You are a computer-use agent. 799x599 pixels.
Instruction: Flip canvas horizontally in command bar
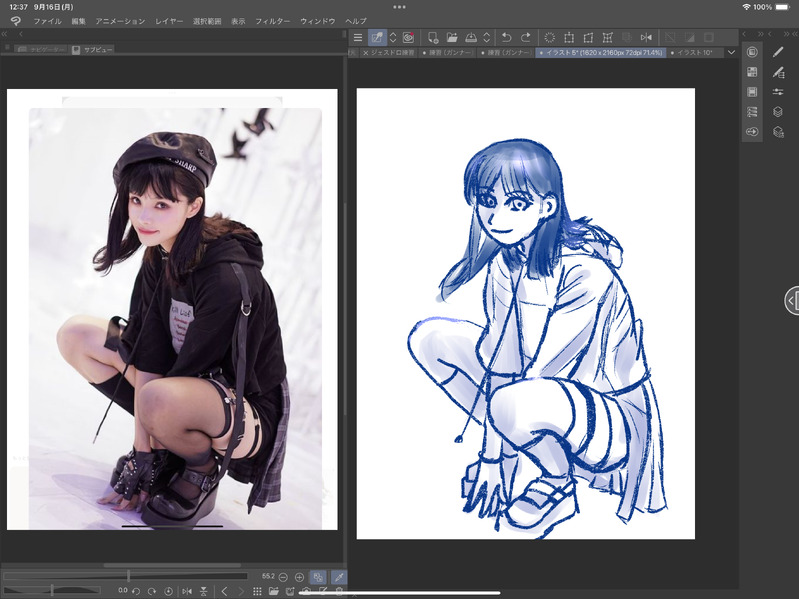646,38
